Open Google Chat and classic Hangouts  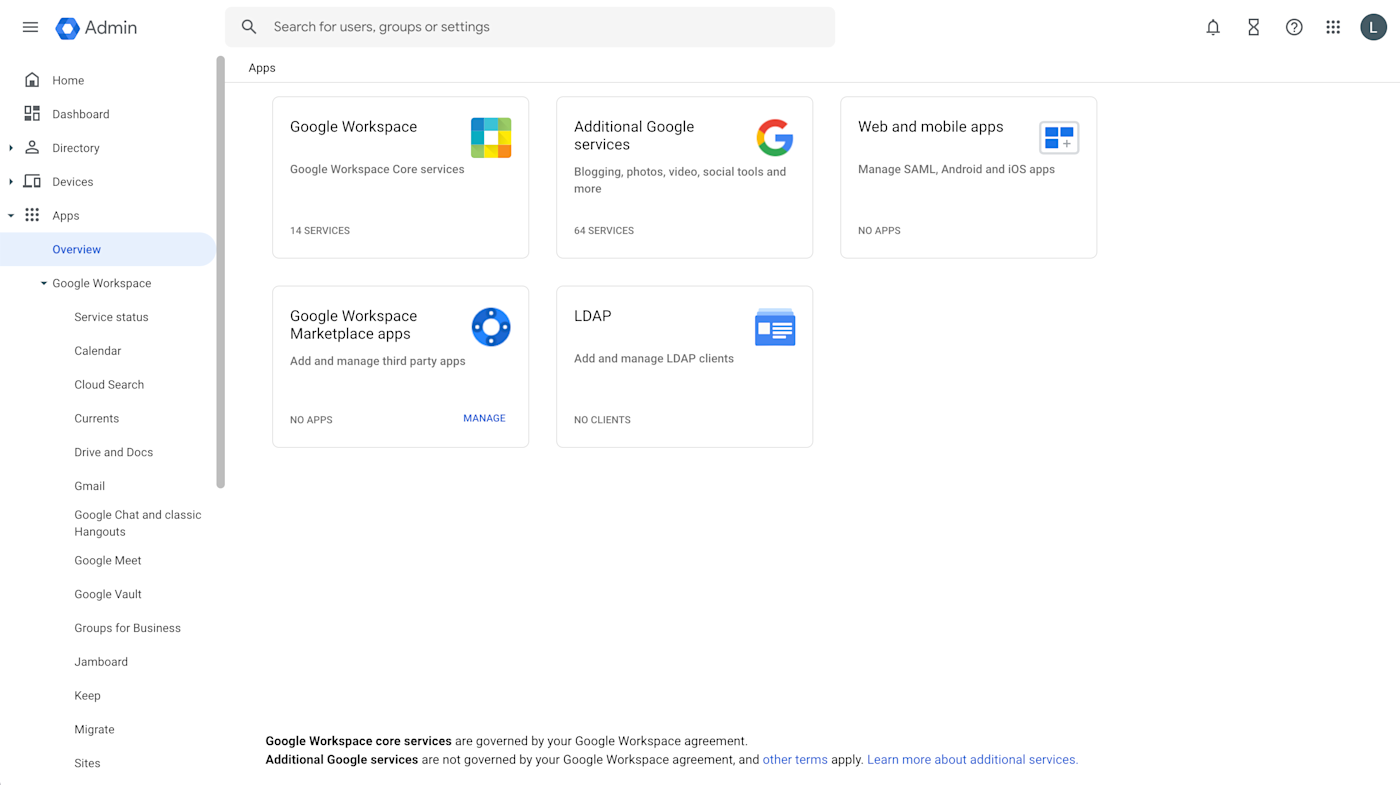click(x=138, y=523)
